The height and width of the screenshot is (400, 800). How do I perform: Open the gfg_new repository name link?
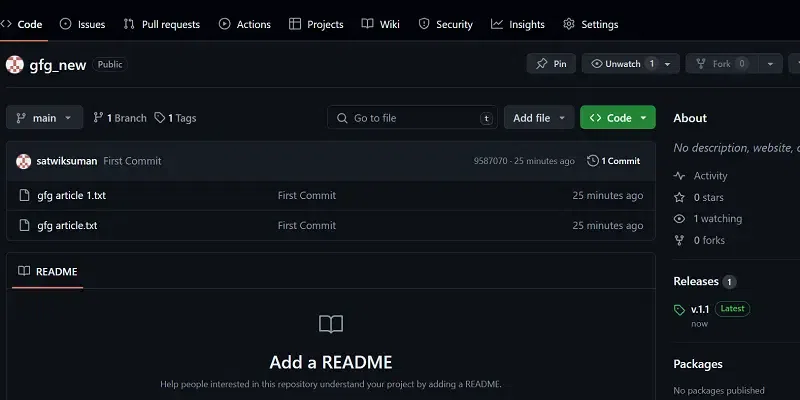pyautogui.click(x=58, y=65)
